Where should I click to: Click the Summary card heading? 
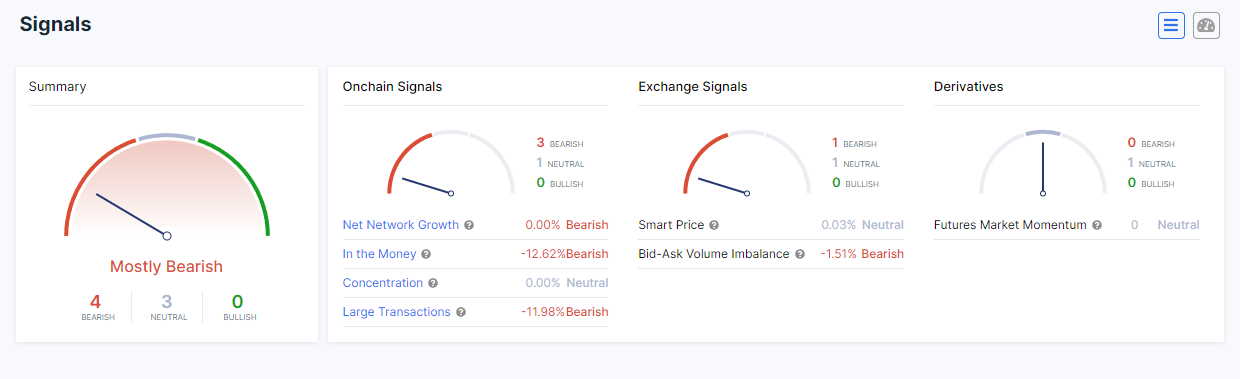pyautogui.click(x=58, y=87)
